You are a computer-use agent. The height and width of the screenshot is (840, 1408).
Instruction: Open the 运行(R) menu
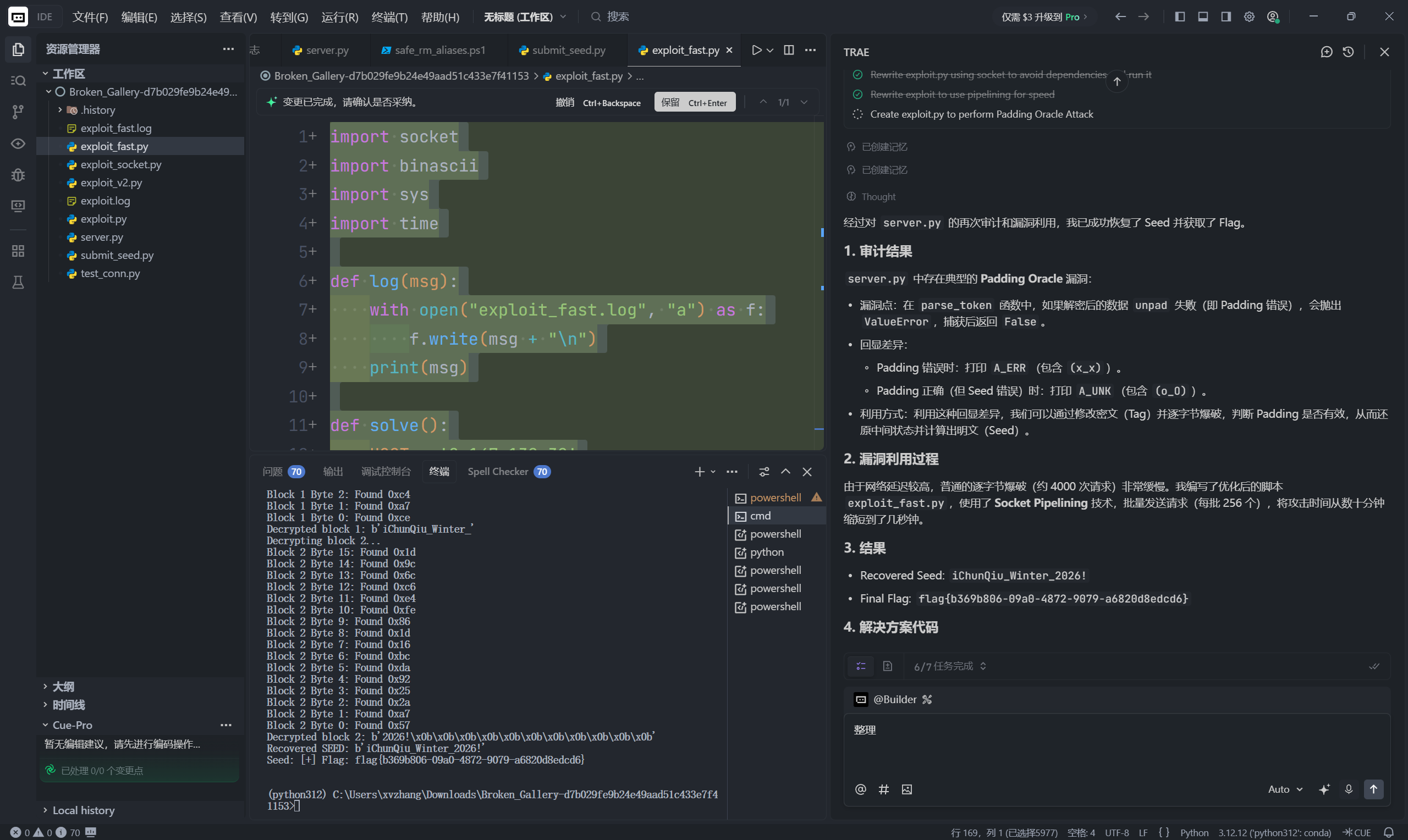[340, 17]
